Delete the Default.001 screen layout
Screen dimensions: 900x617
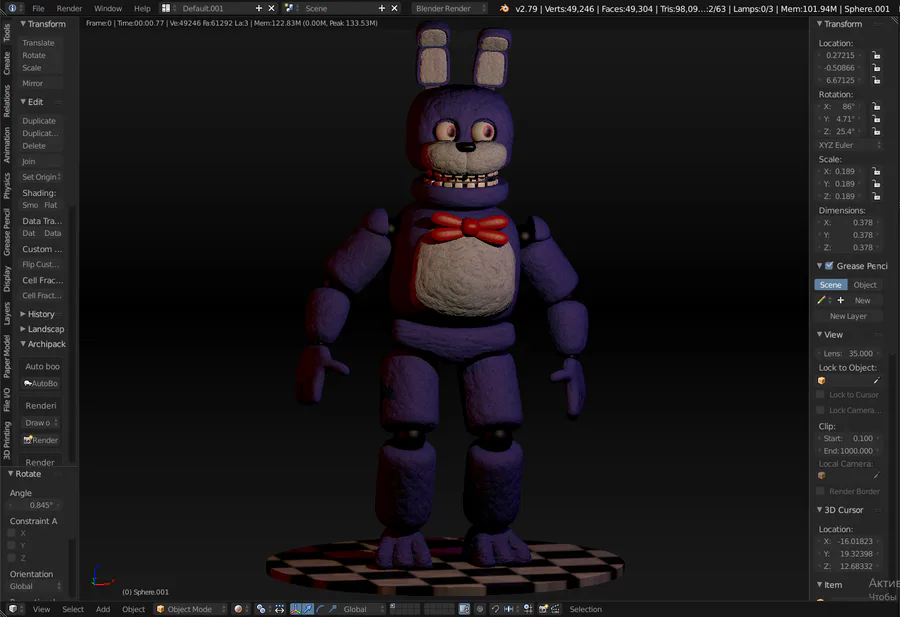tap(271, 8)
